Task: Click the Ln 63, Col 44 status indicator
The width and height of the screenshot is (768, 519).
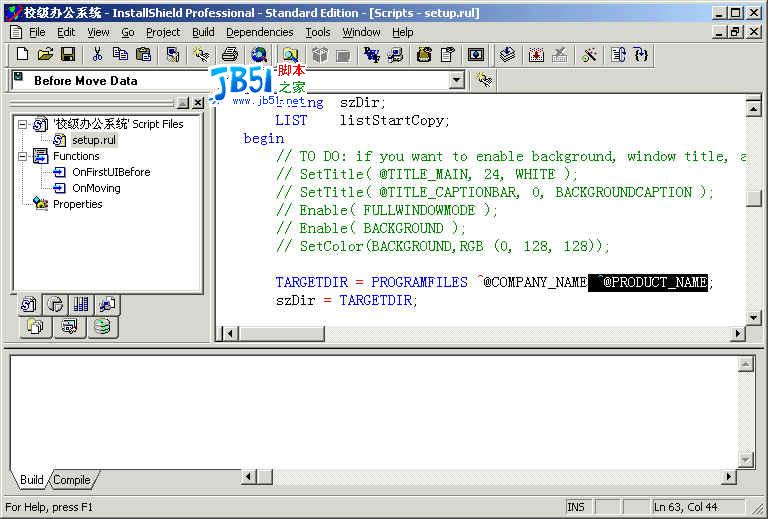Action: [685, 507]
